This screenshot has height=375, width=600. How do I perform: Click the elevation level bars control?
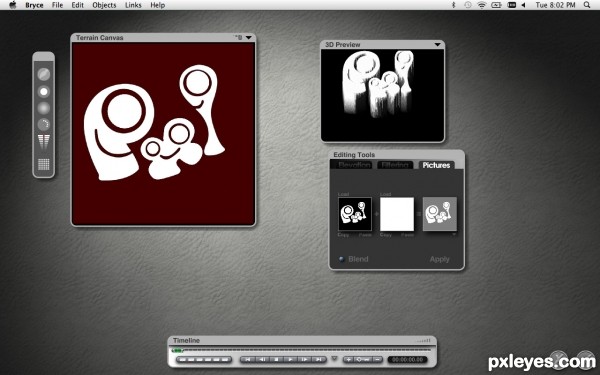(x=44, y=142)
